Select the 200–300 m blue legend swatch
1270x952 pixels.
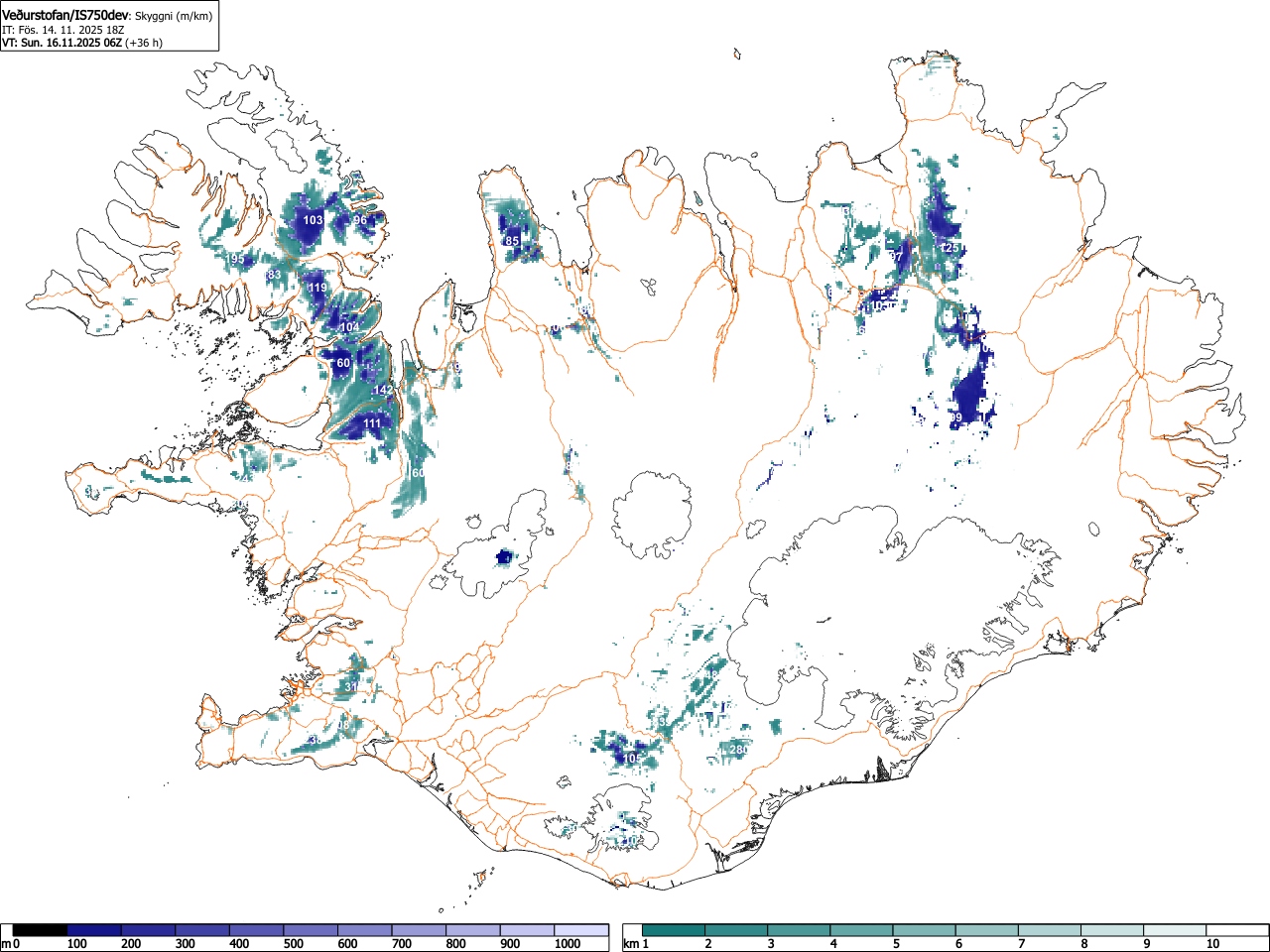coord(149,930)
